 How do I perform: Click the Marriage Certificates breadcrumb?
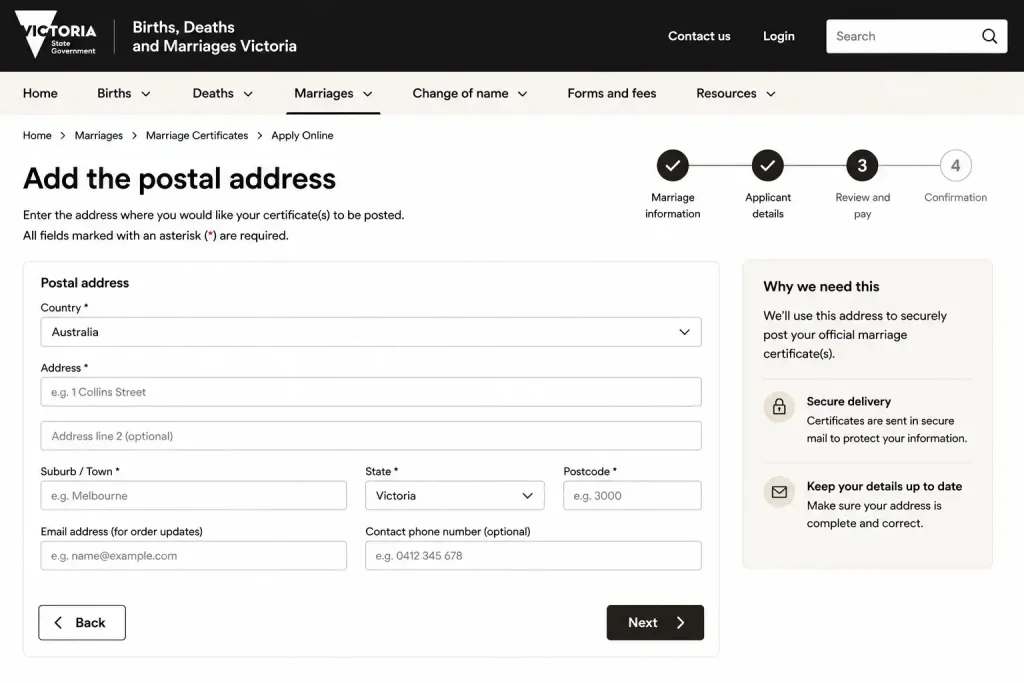(x=197, y=135)
